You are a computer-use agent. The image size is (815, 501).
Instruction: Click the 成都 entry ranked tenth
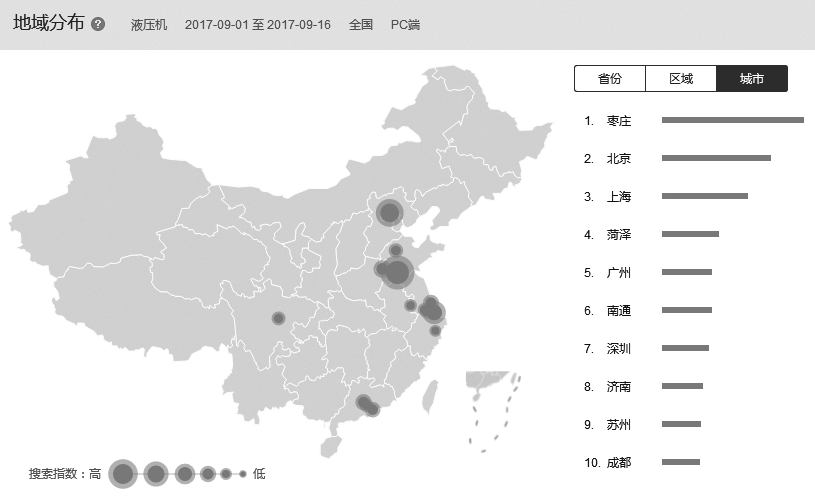(x=619, y=463)
